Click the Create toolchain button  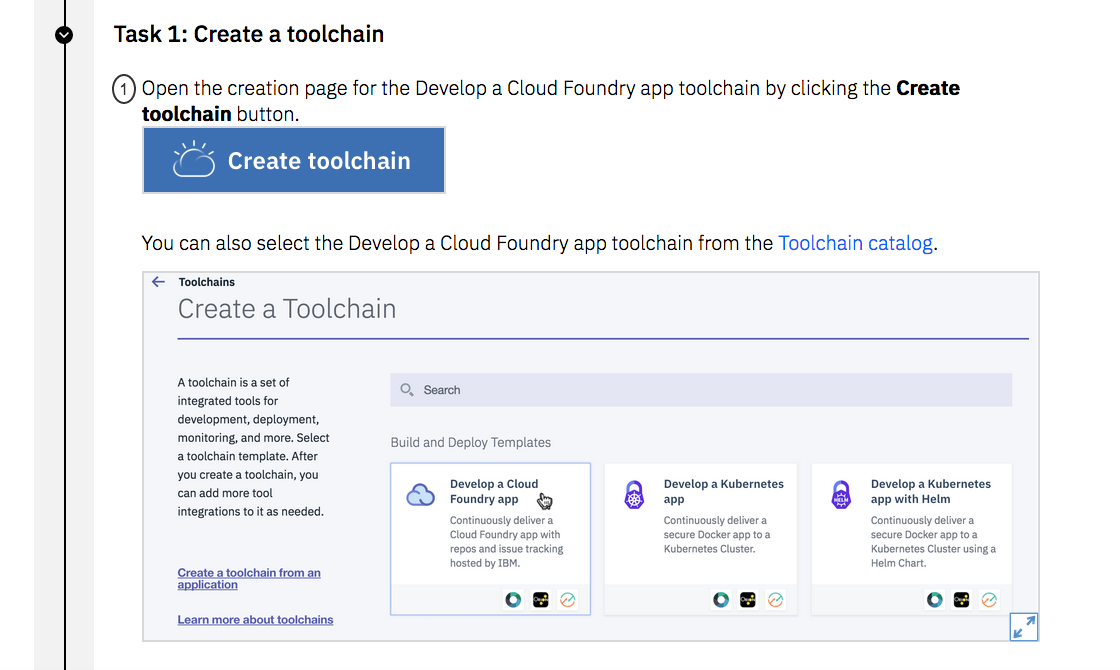point(294,160)
